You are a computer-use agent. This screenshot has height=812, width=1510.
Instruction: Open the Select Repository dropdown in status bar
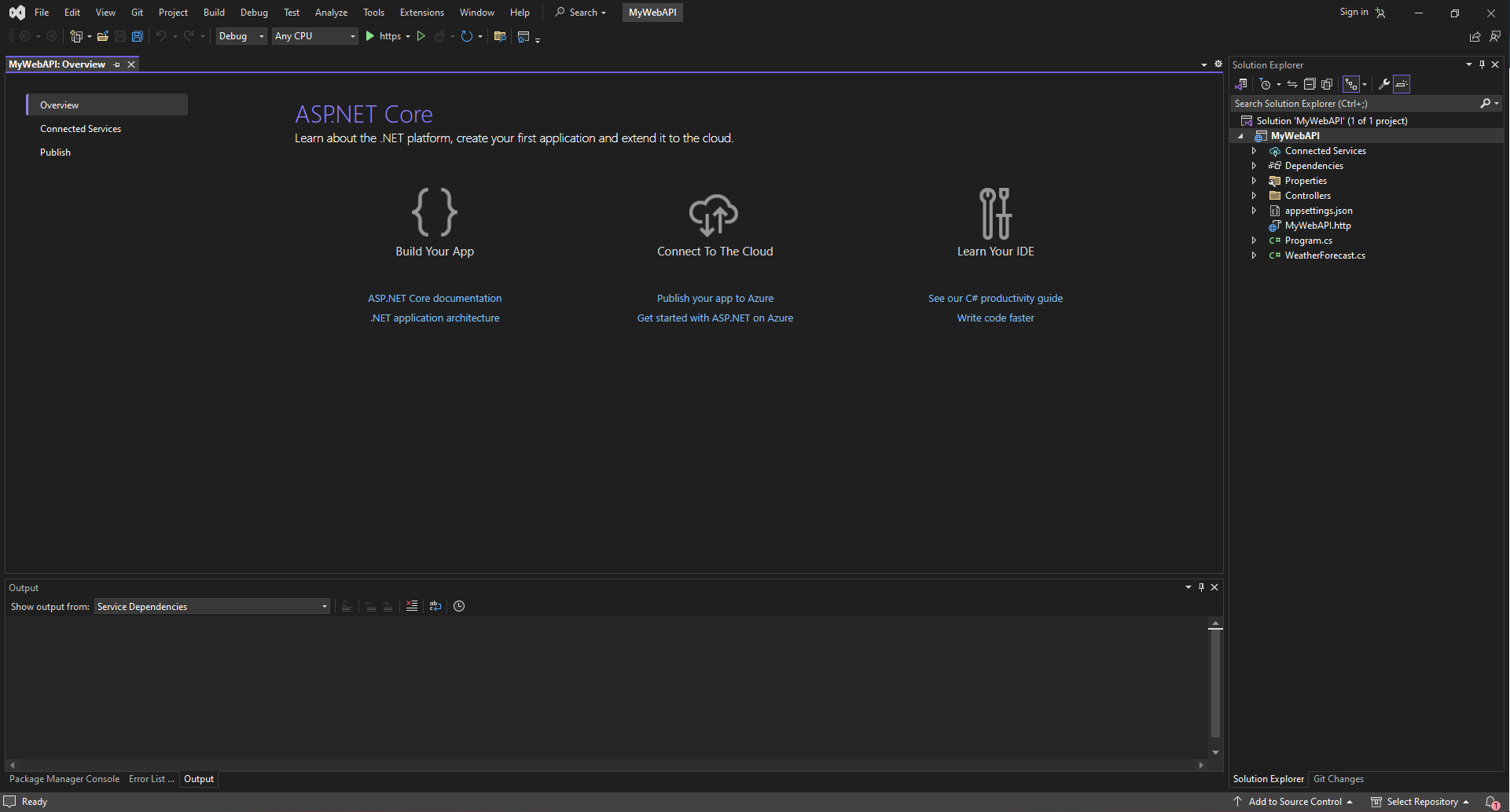tap(1421, 802)
